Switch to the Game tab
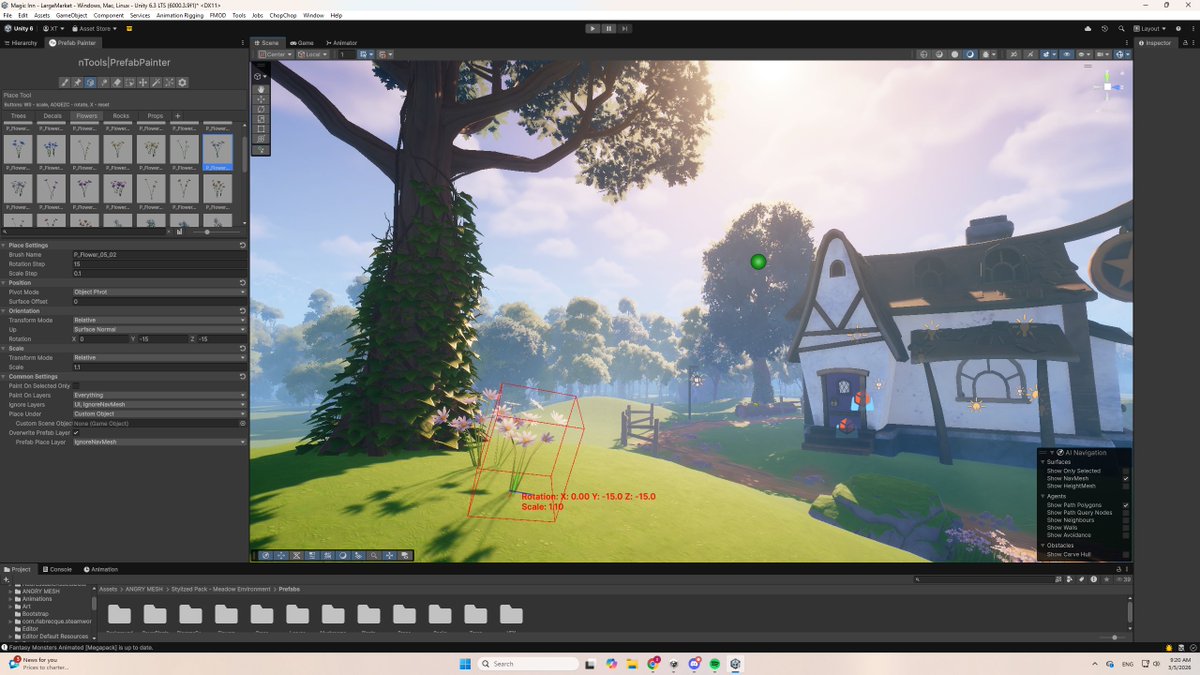 (x=301, y=43)
